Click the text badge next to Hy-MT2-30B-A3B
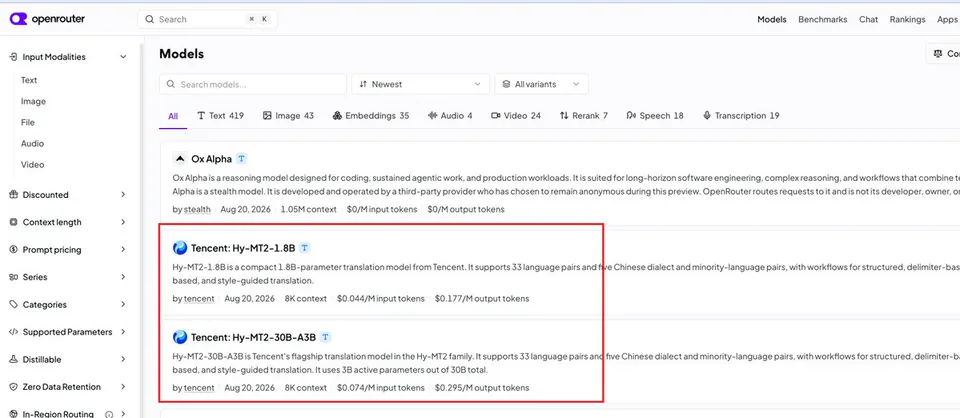The height and width of the screenshot is (418, 960). [326, 337]
